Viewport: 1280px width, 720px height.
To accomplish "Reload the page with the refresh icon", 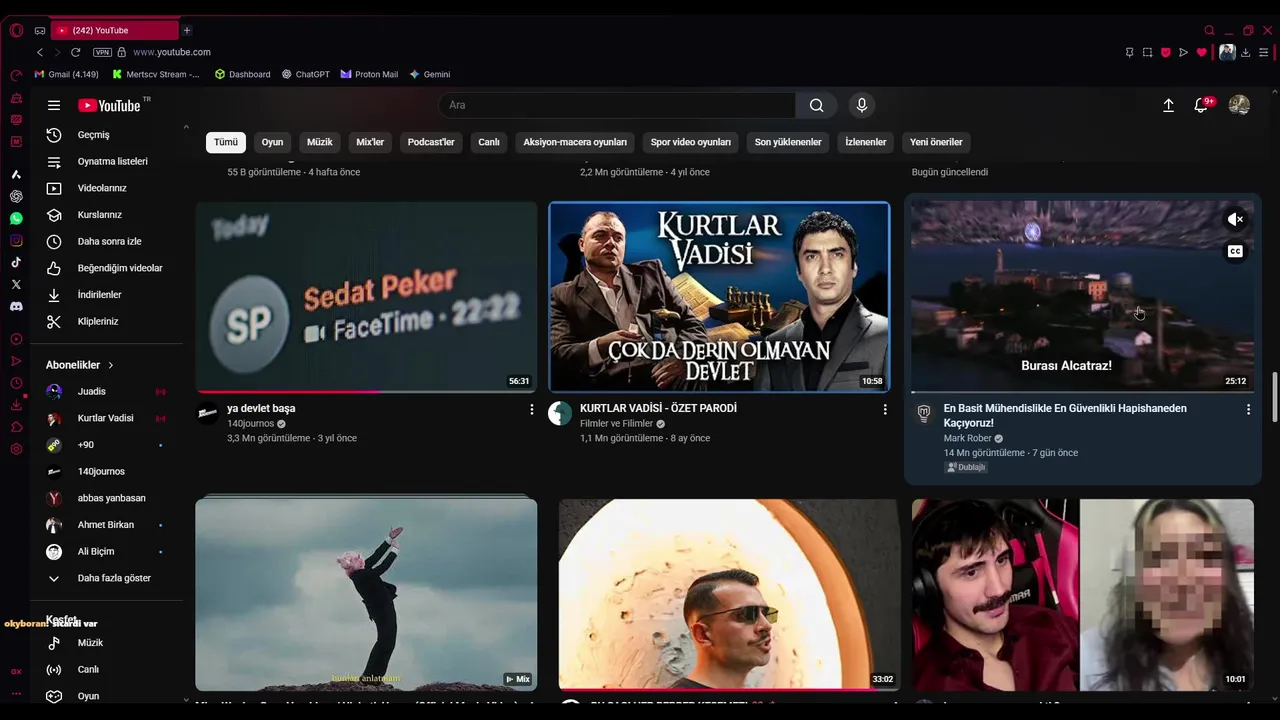I will tap(75, 52).
